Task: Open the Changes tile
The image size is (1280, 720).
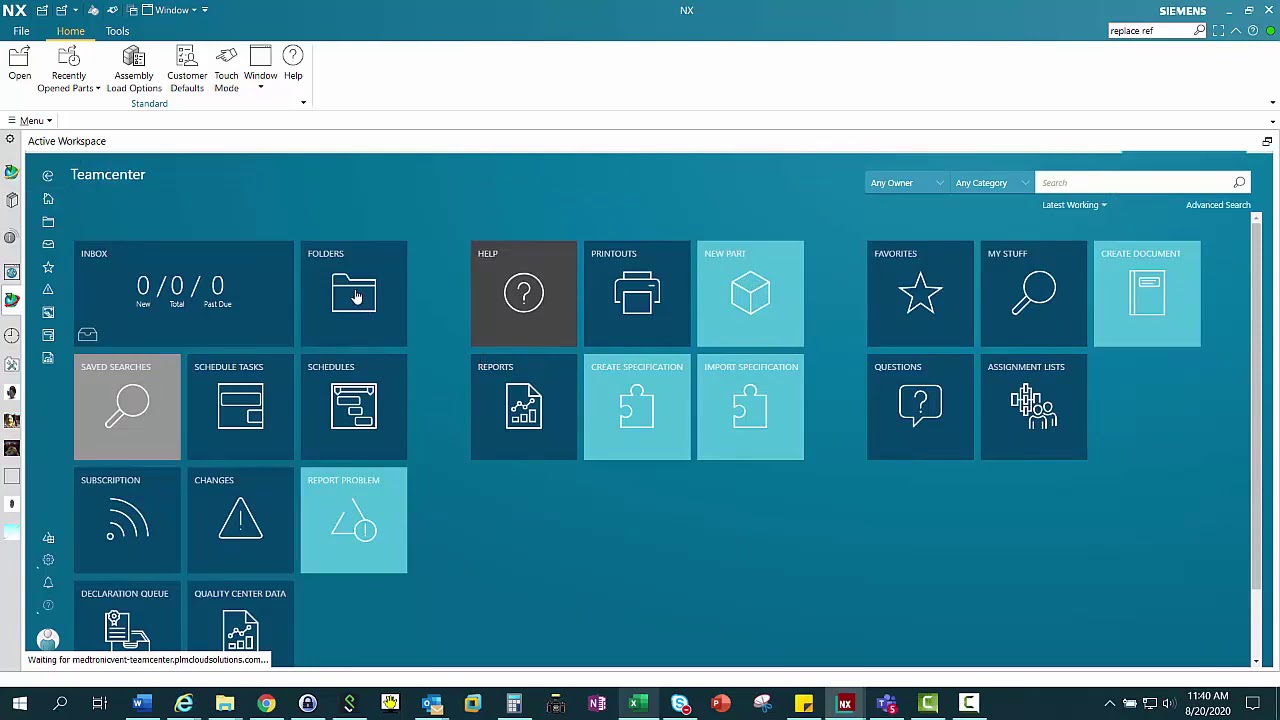Action: pyautogui.click(x=241, y=520)
